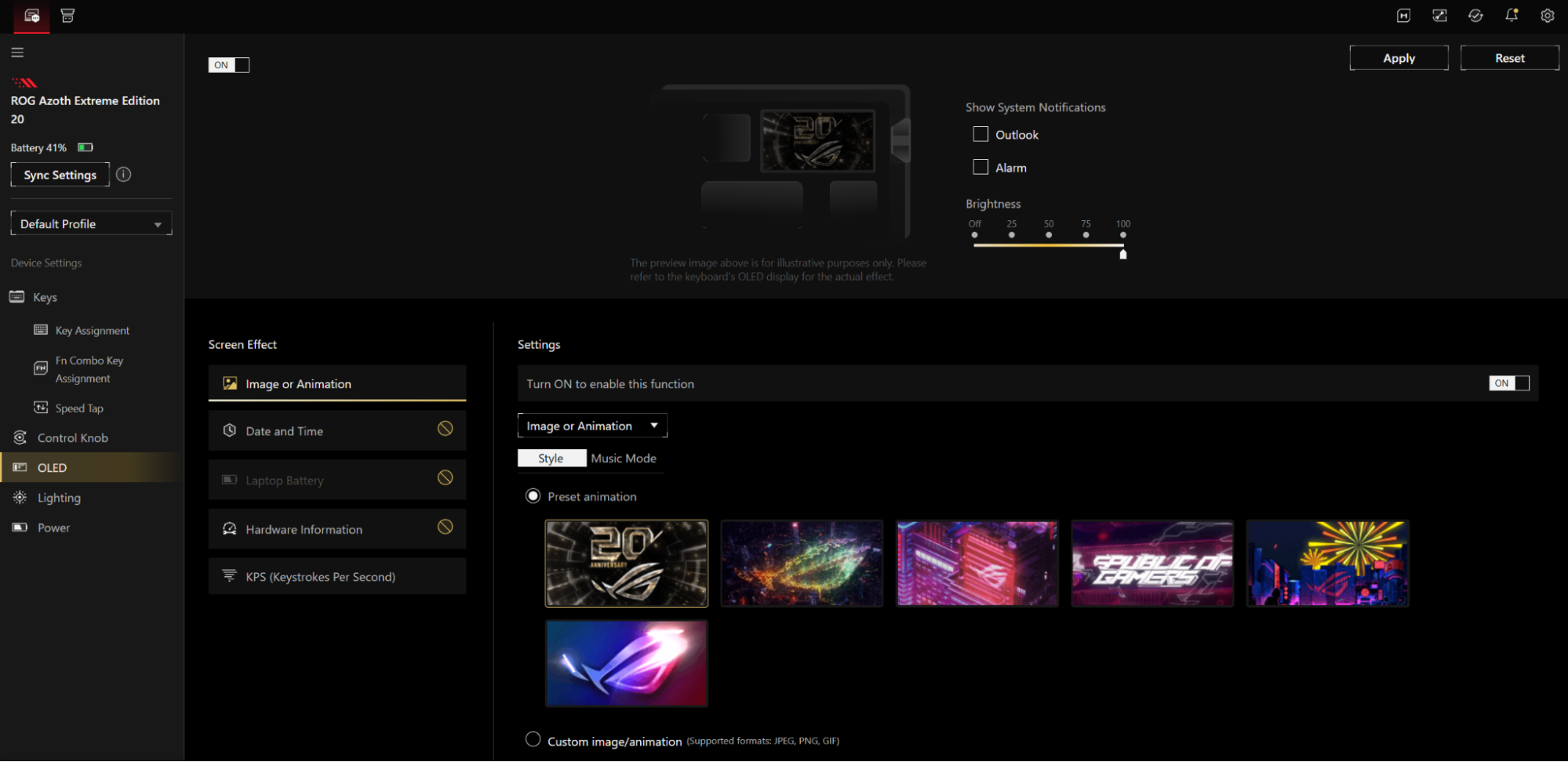The height and width of the screenshot is (762, 1568).
Task: Collapse sidebar with hamburger menu icon
Action: [x=17, y=53]
